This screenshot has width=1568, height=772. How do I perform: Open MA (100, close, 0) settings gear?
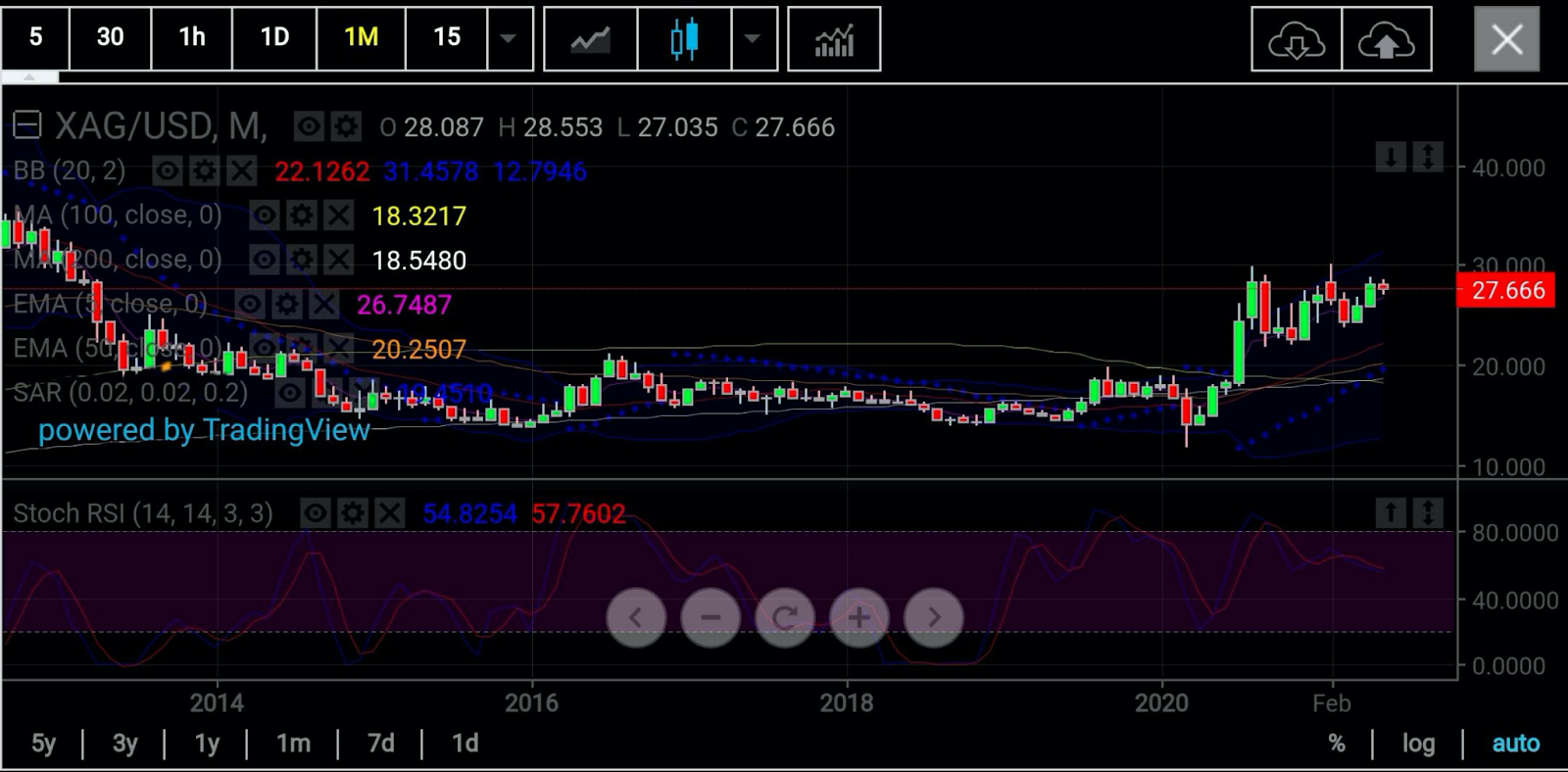click(302, 215)
